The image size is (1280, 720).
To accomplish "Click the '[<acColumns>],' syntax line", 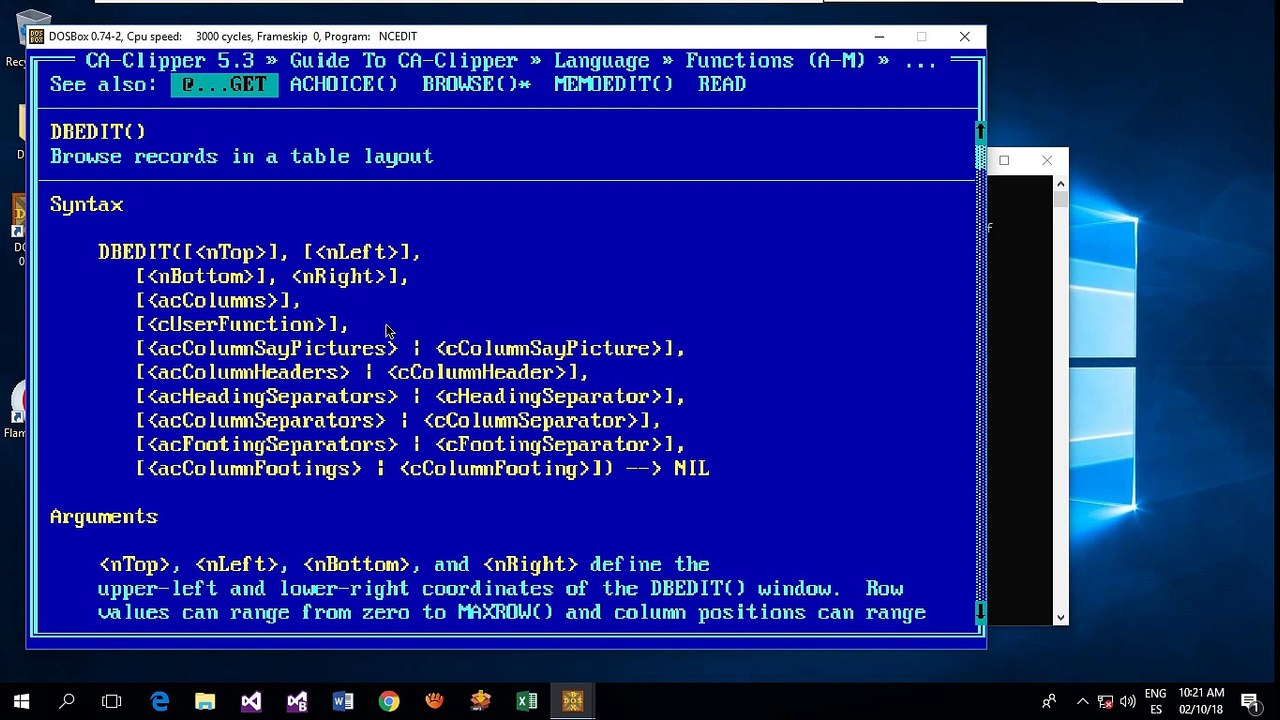I will (218, 300).
